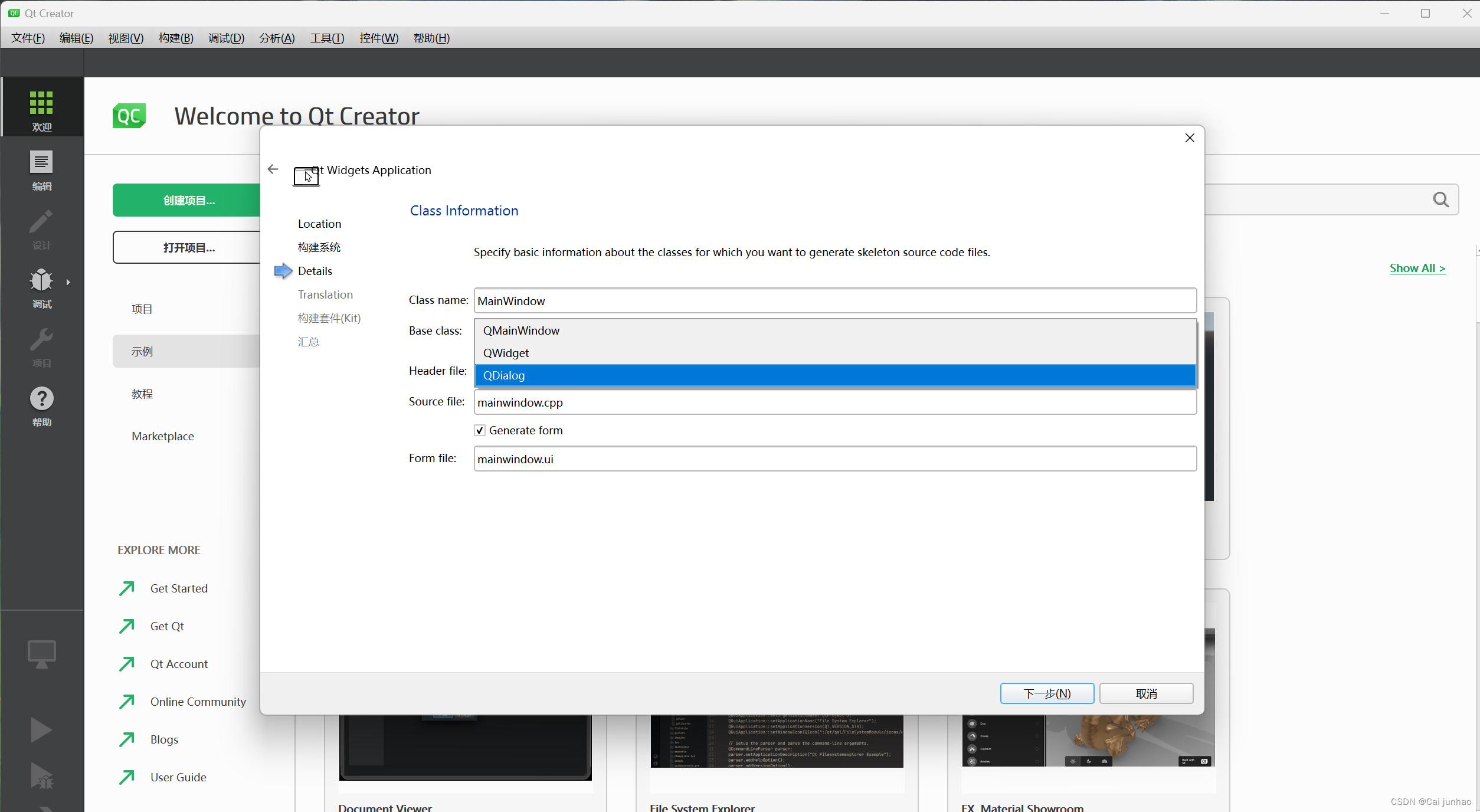Select the 教程 tab
The image size is (1480, 812).
pyautogui.click(x=186, y=394)
